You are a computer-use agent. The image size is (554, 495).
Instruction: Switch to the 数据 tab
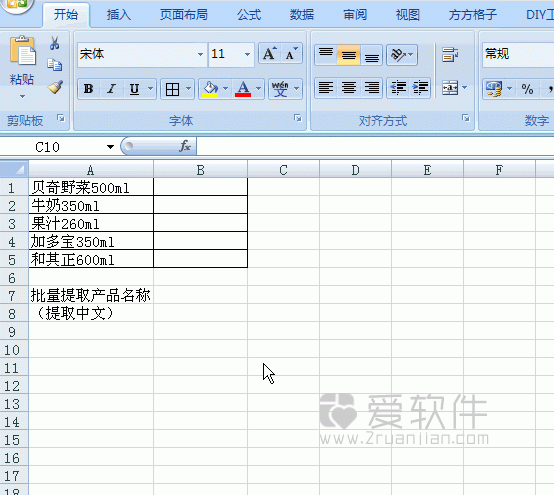[x=302, y=15]
